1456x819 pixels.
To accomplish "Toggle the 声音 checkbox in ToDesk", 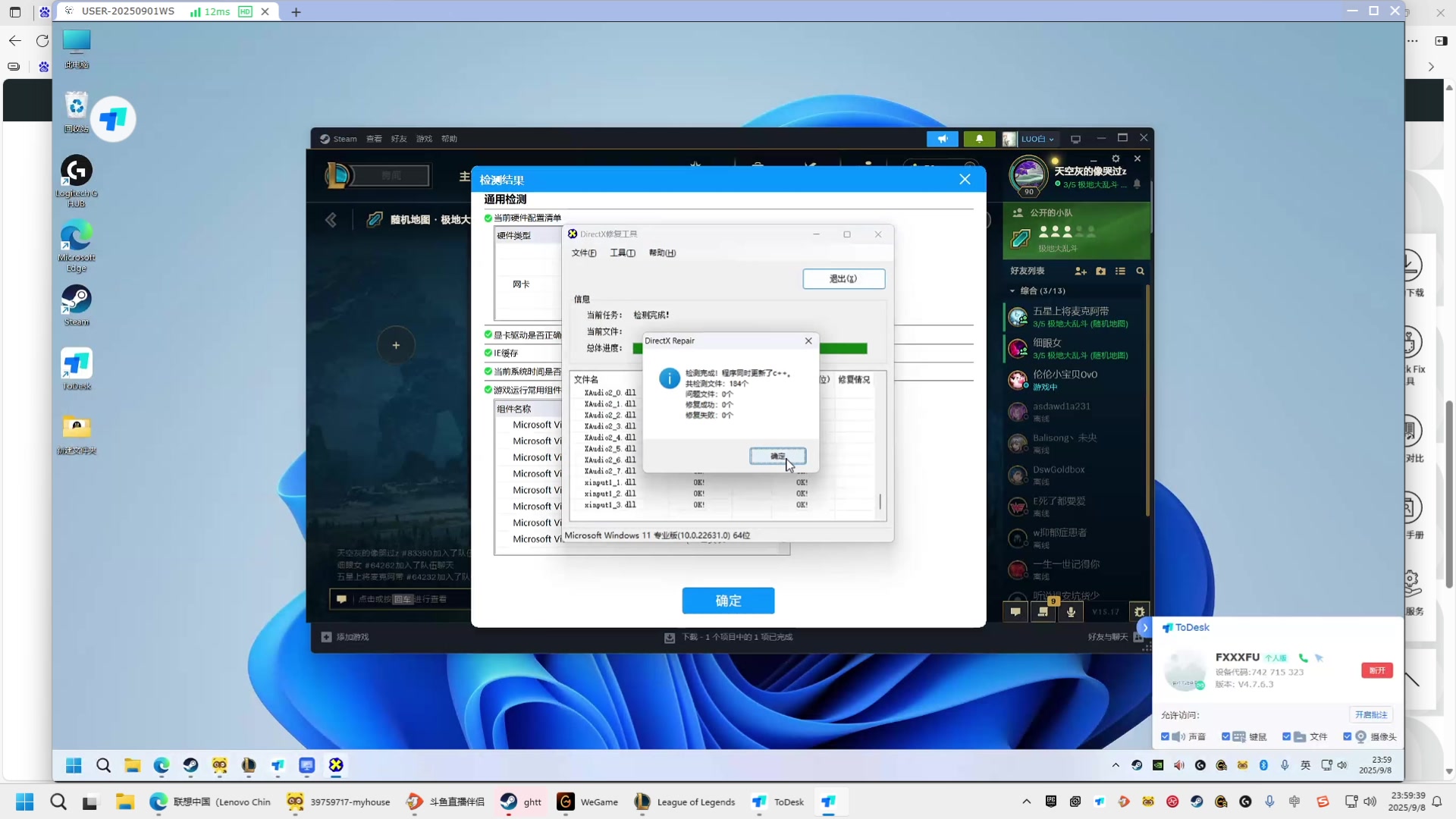I will pyautogui.click(x=1166, y=736).
